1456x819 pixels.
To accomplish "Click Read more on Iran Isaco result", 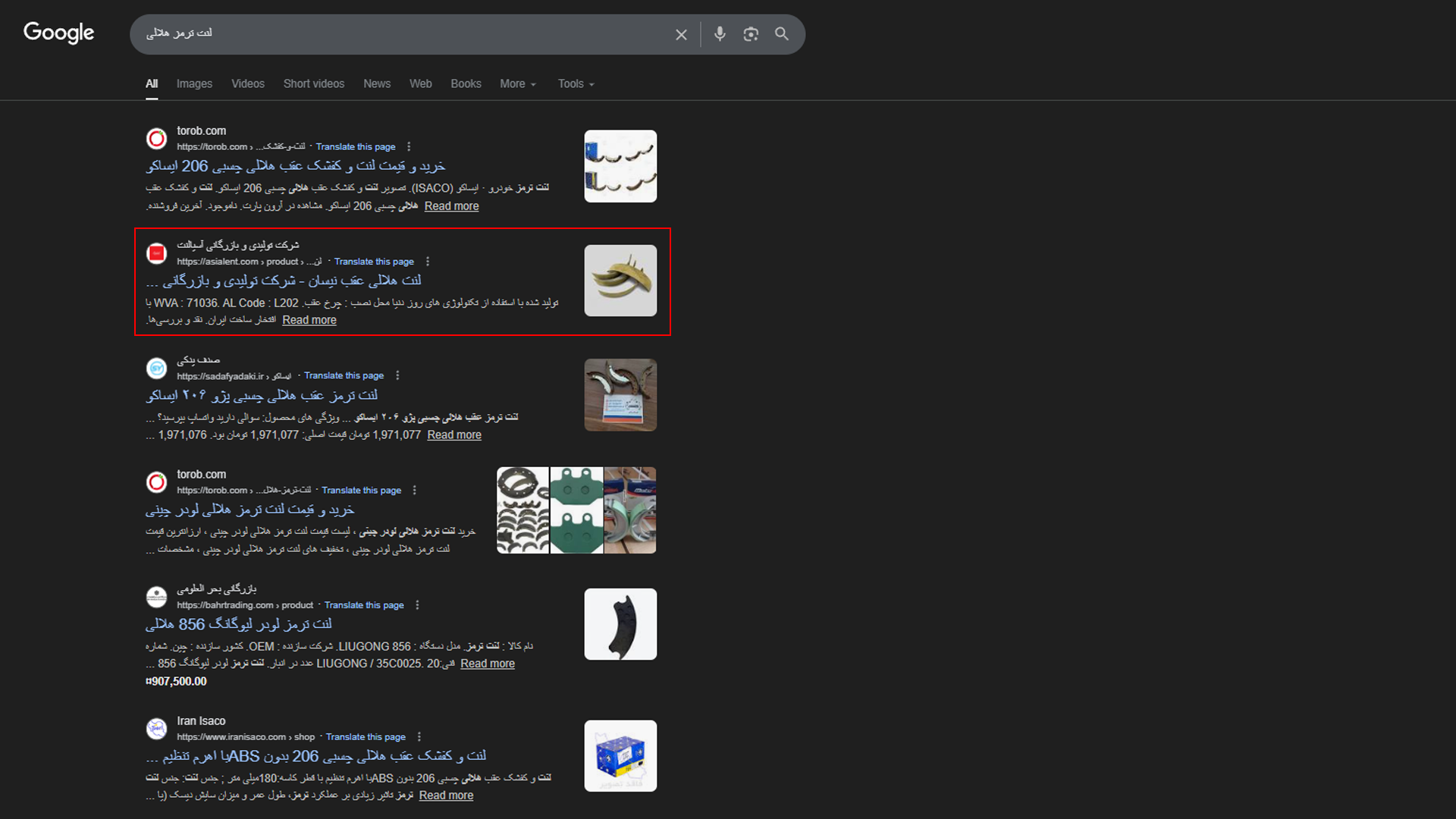I will (446, 795).
